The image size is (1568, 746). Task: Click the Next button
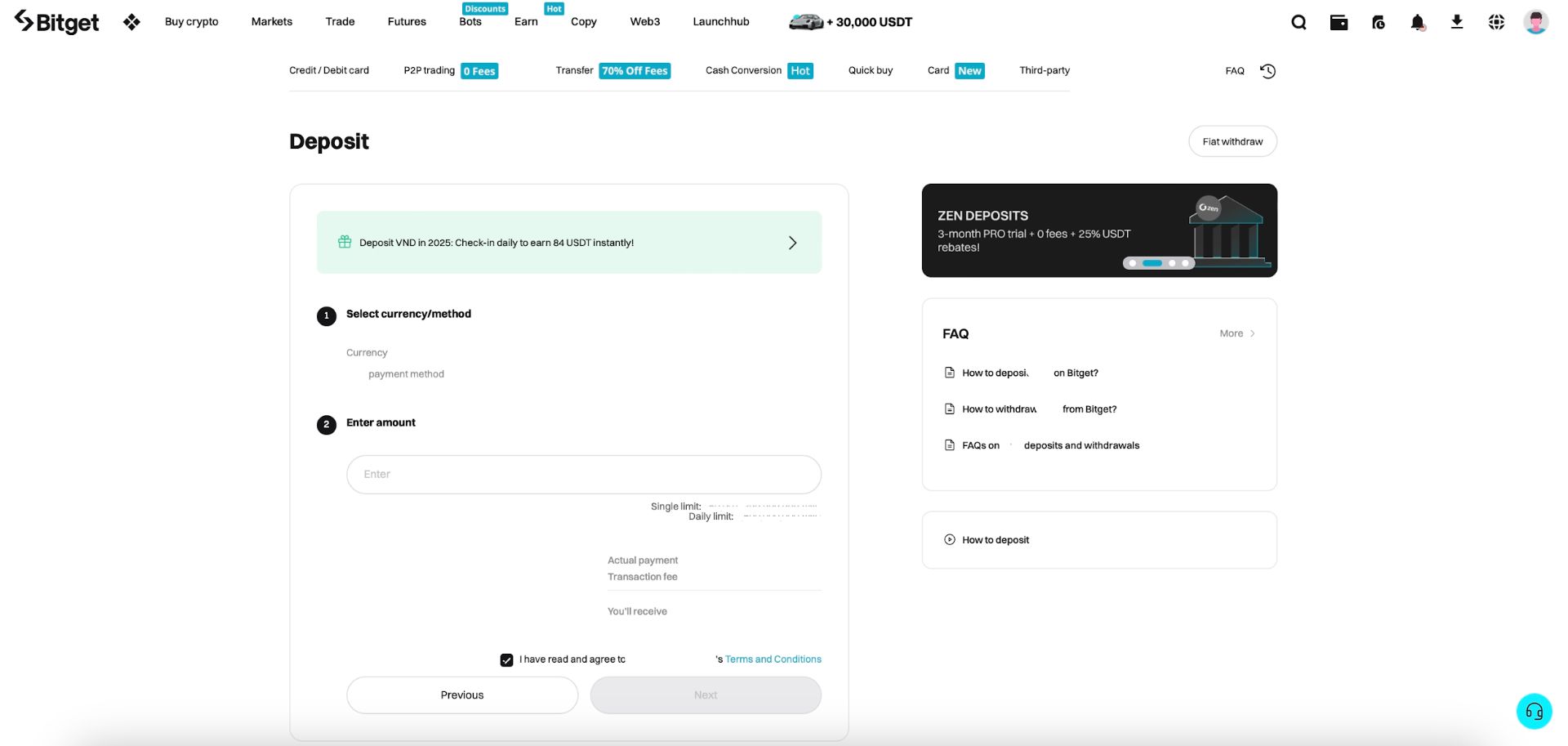point(706,695)
